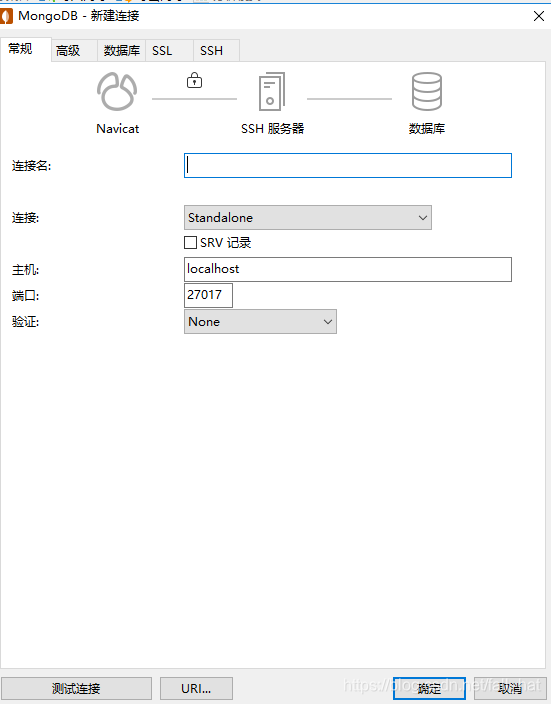The image size is (551, 704).
Task: Enable the SRV 记录 checkbox
Action: click(x=190, y=242)
